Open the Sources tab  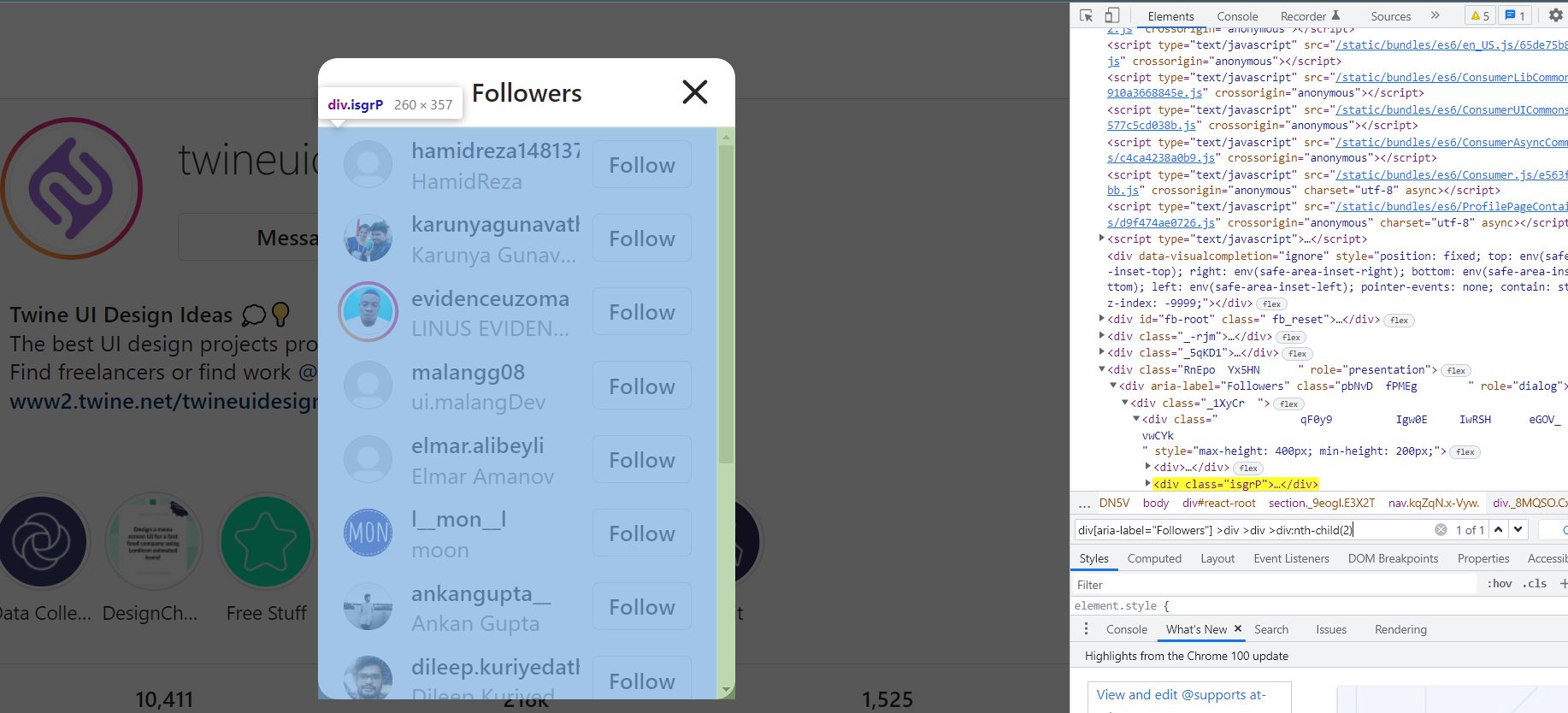1390,16
